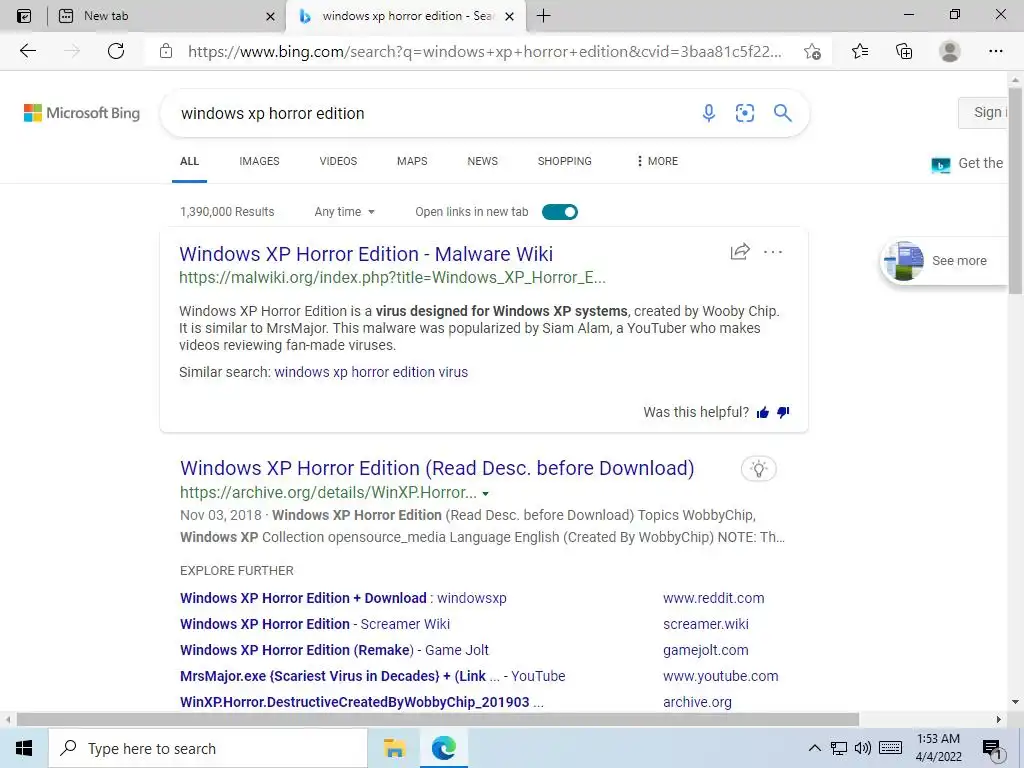
Task: Go back using the browser arrow
Action: point(27,51)
